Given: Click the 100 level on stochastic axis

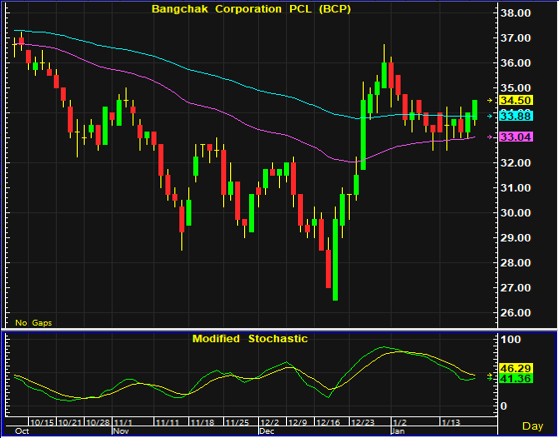Looking at the screenshot, I should pos(511,339).
